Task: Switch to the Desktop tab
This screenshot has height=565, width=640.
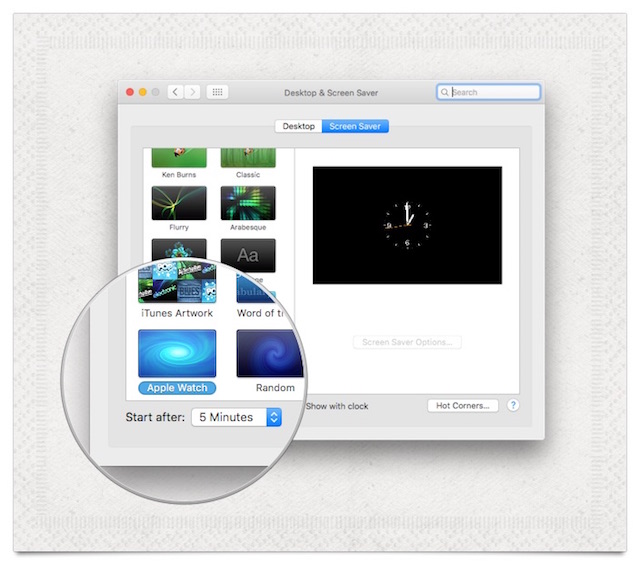Action: coord(298,126)
